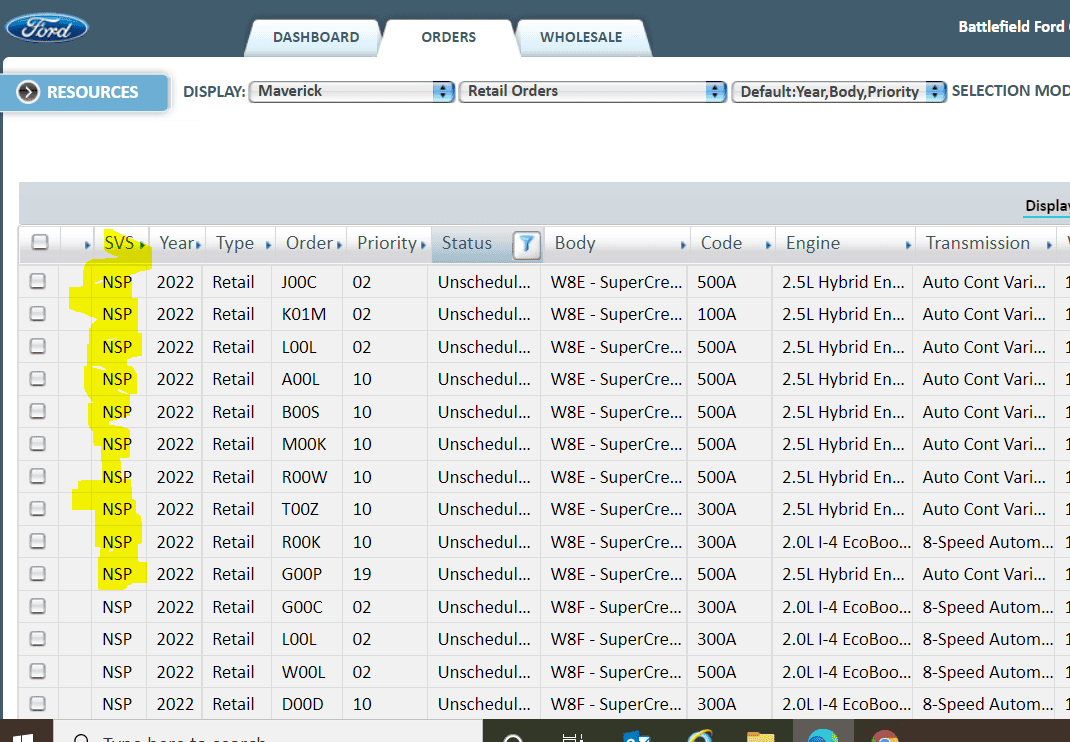Switch to the Wholesale tab
The height and width of the screenshot is (742, 1070).
tap(581, 38)
